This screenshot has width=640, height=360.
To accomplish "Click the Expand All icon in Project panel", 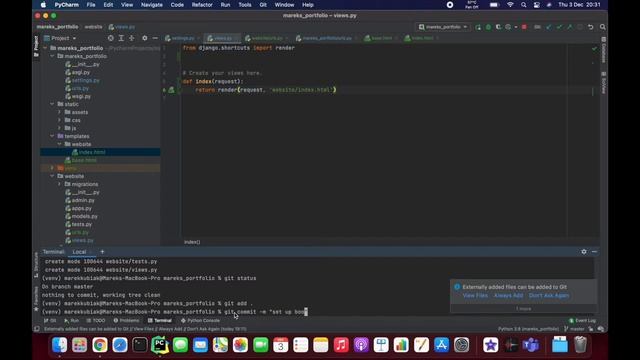I will click(x=121, y=38).
